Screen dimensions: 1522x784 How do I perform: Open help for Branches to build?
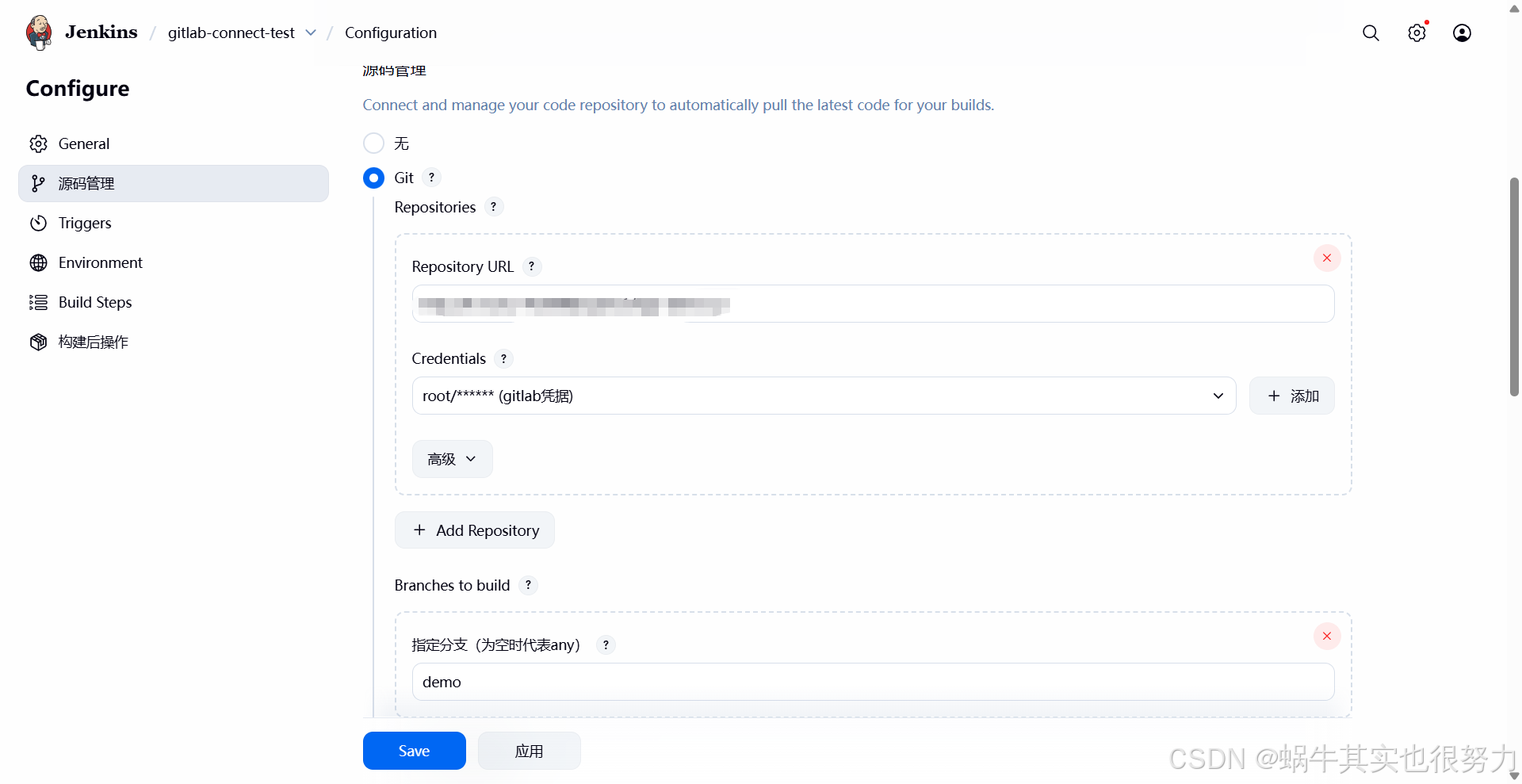[528, 585]
